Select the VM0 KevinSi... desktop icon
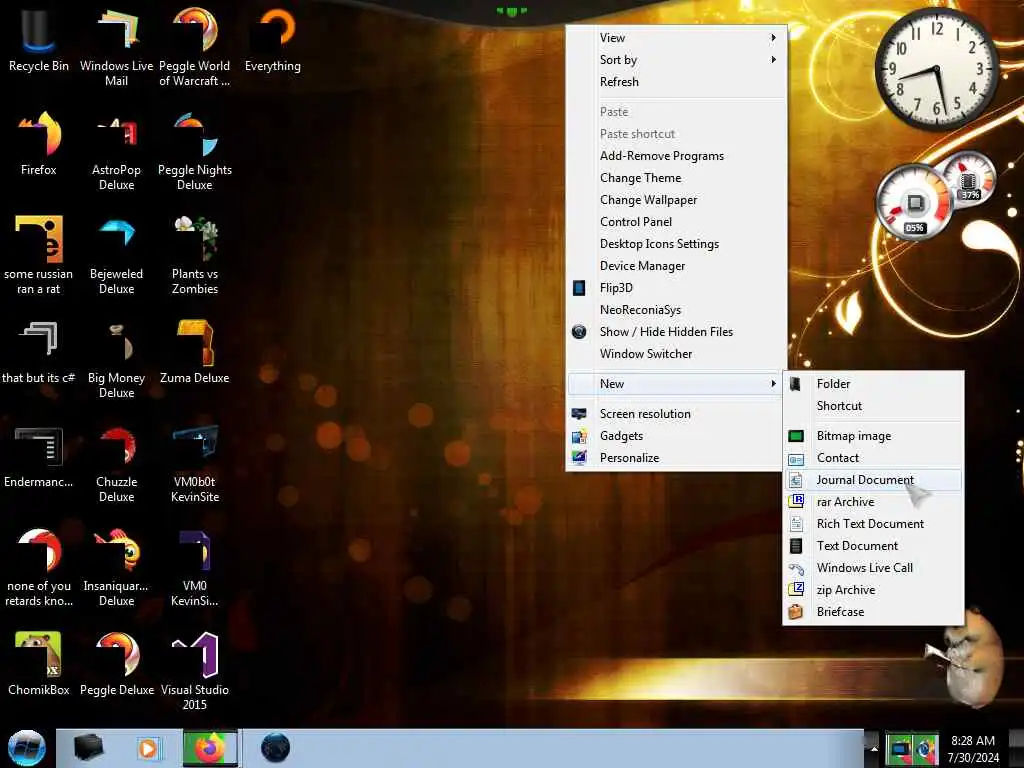This screenshot has width=1024, height=768. (x=195, y=567)
